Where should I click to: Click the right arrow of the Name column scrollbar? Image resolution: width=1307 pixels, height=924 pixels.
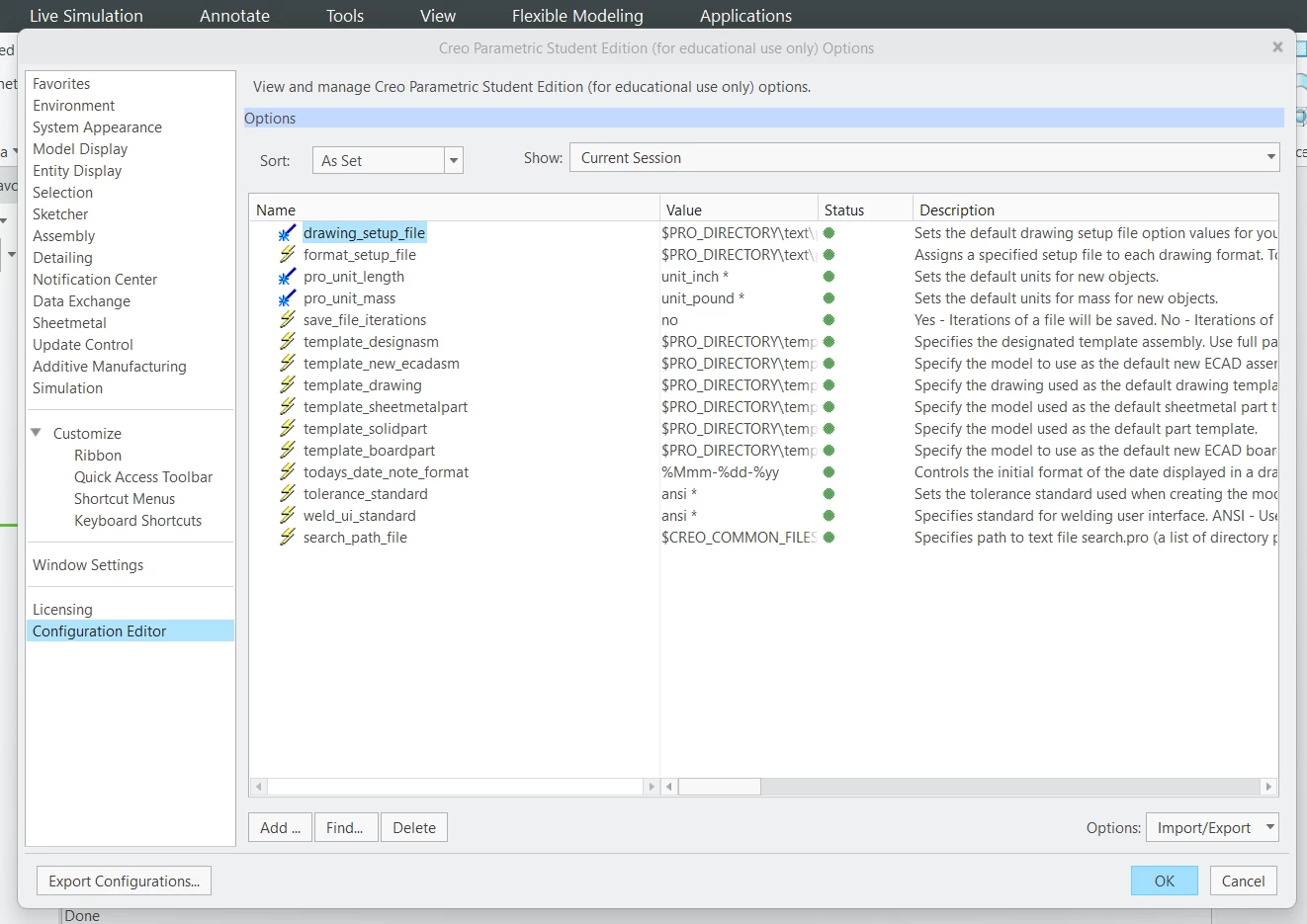[x=651, y=787]
